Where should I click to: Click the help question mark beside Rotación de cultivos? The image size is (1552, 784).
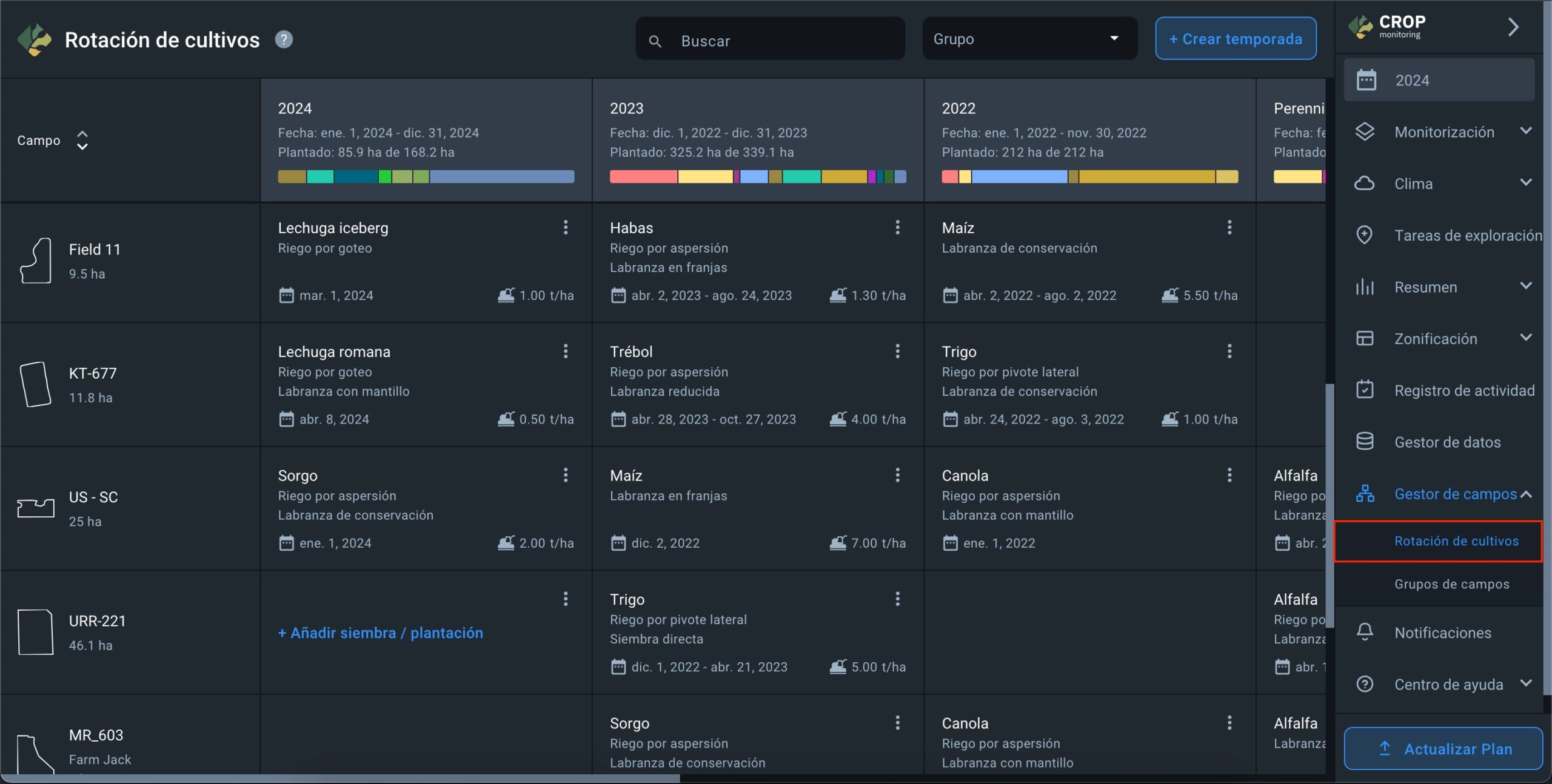pyautogui.click(x=284, y=39)
